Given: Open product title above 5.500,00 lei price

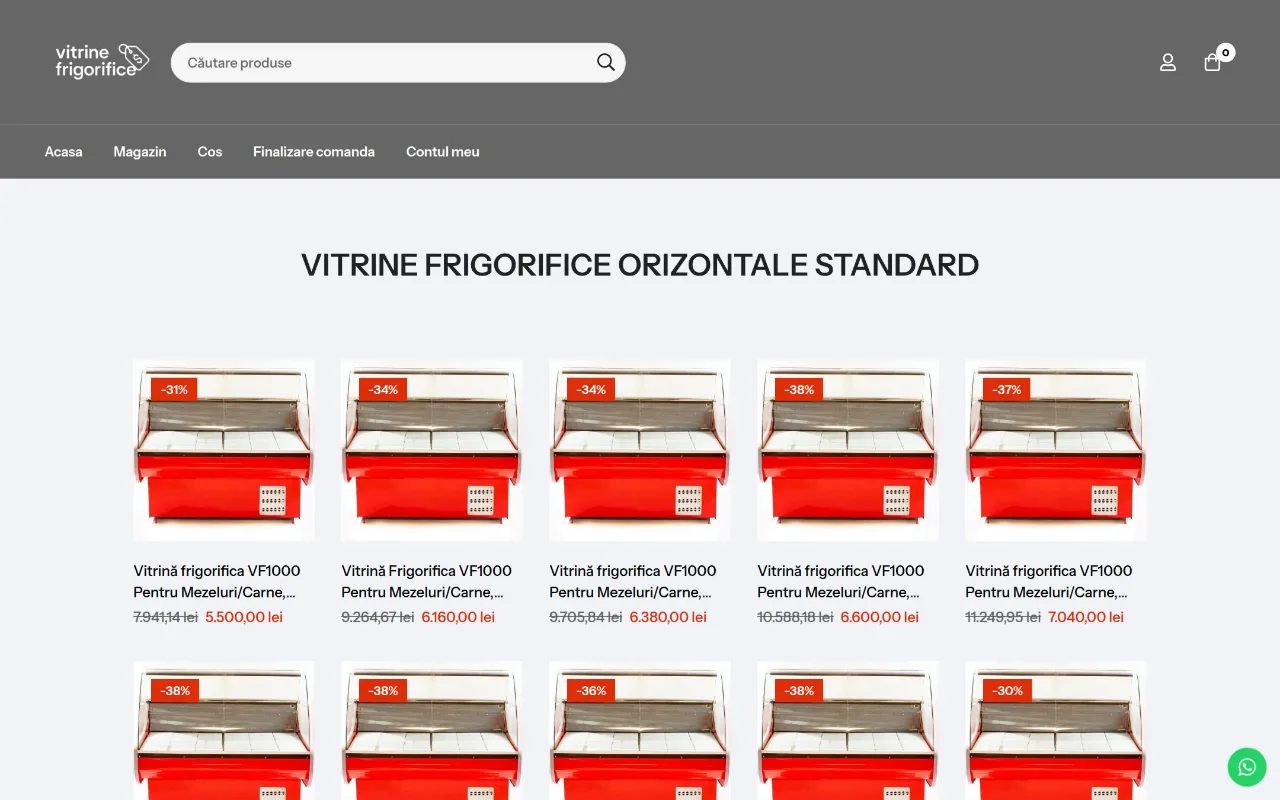Looking at the screenshot, I should click(x=217, y=581).
